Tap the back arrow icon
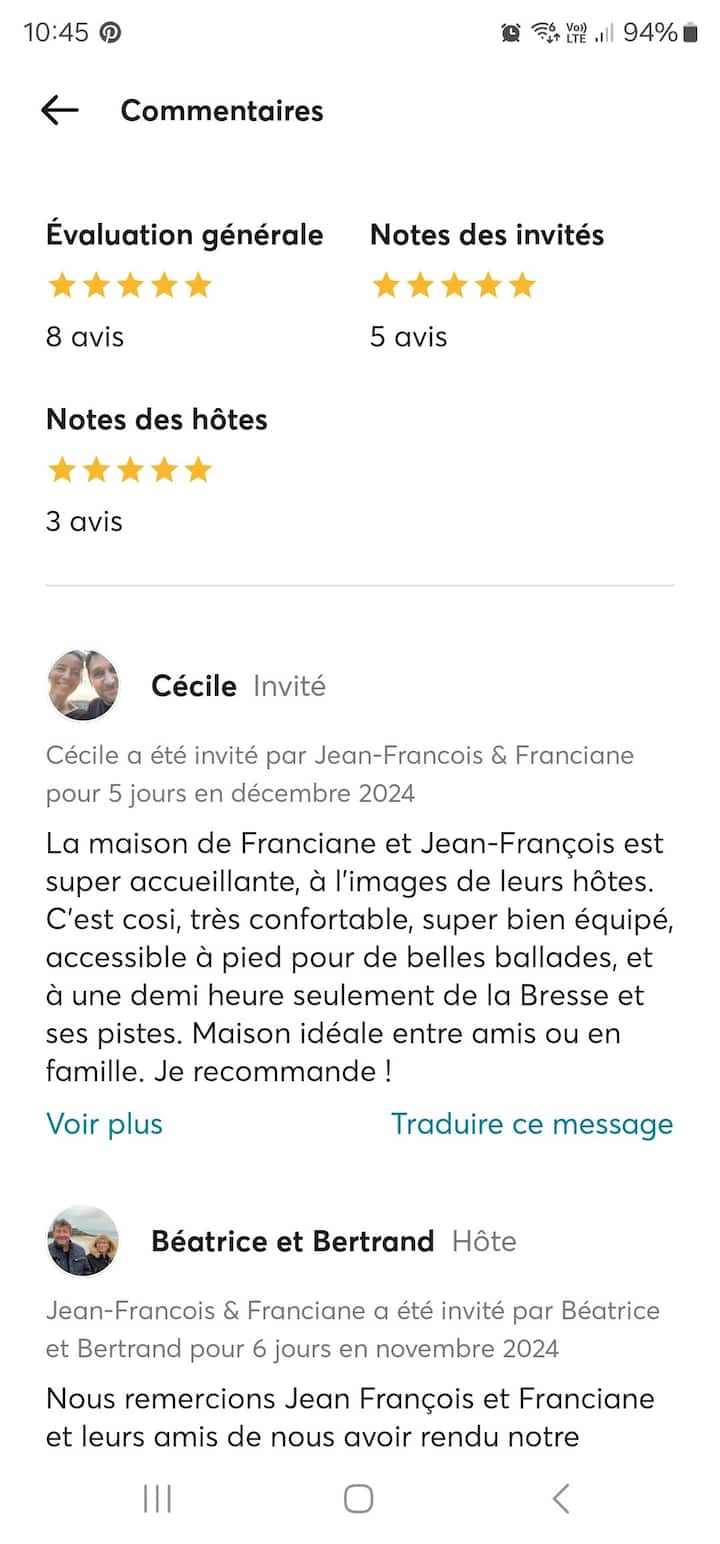The width and height of the screenshot is (720, 1544). pos(60,110)
